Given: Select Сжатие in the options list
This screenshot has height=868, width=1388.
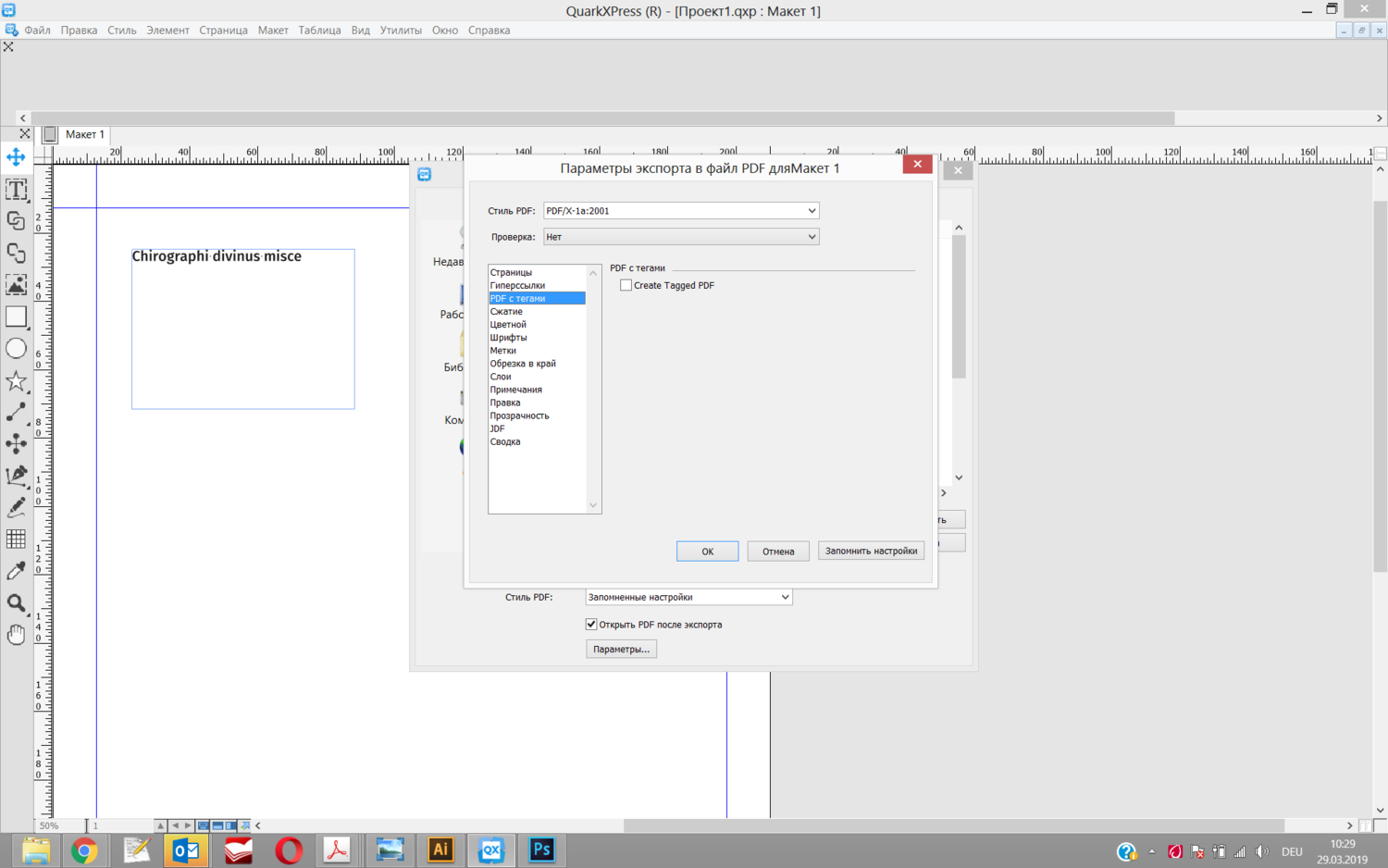Looking at the screenshot, I should coord(506,312).
